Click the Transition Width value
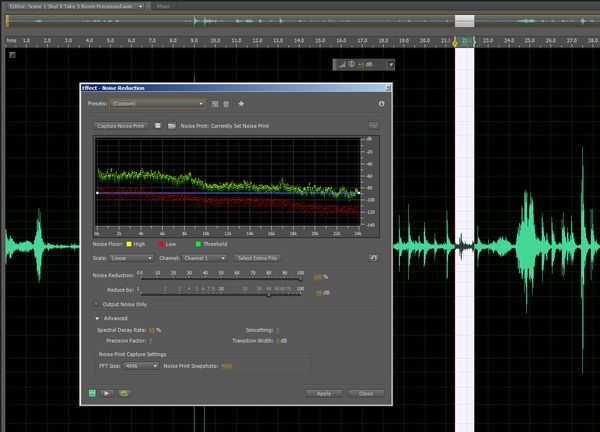 coord(277,341)
